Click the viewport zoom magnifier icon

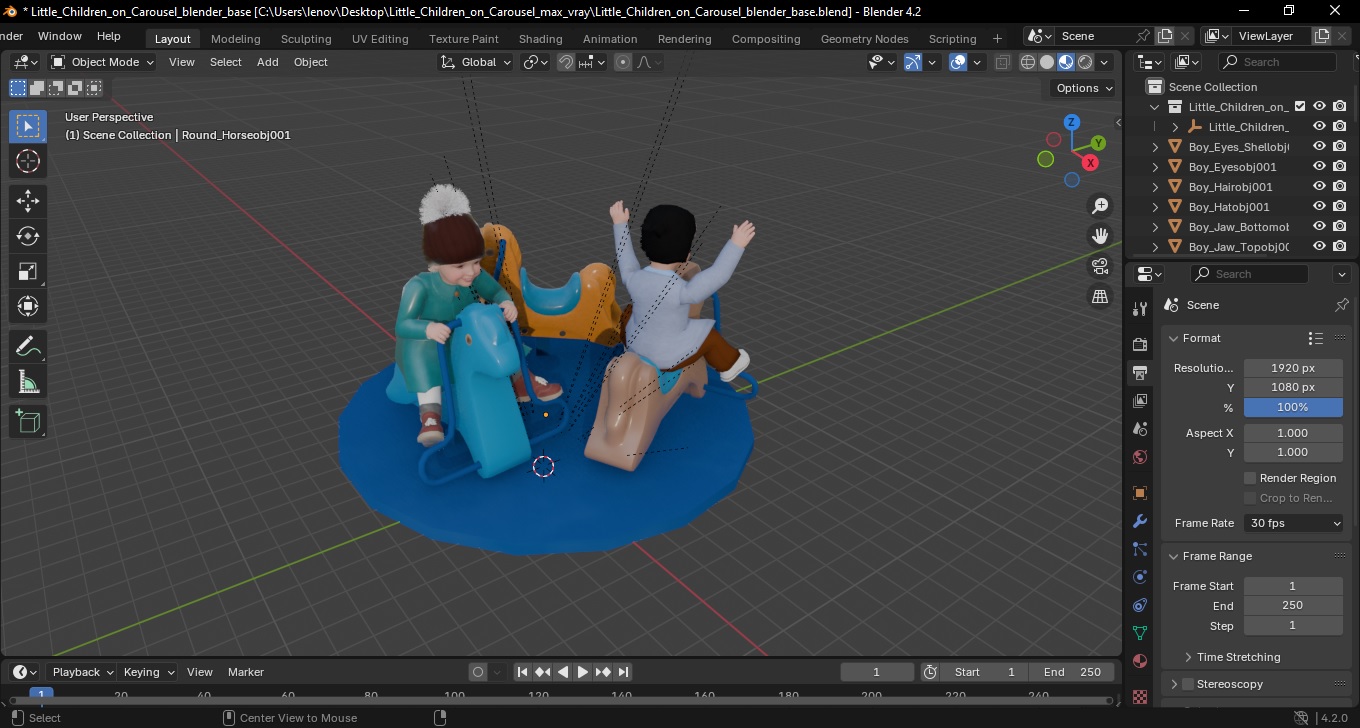[x=1100, y=206]
